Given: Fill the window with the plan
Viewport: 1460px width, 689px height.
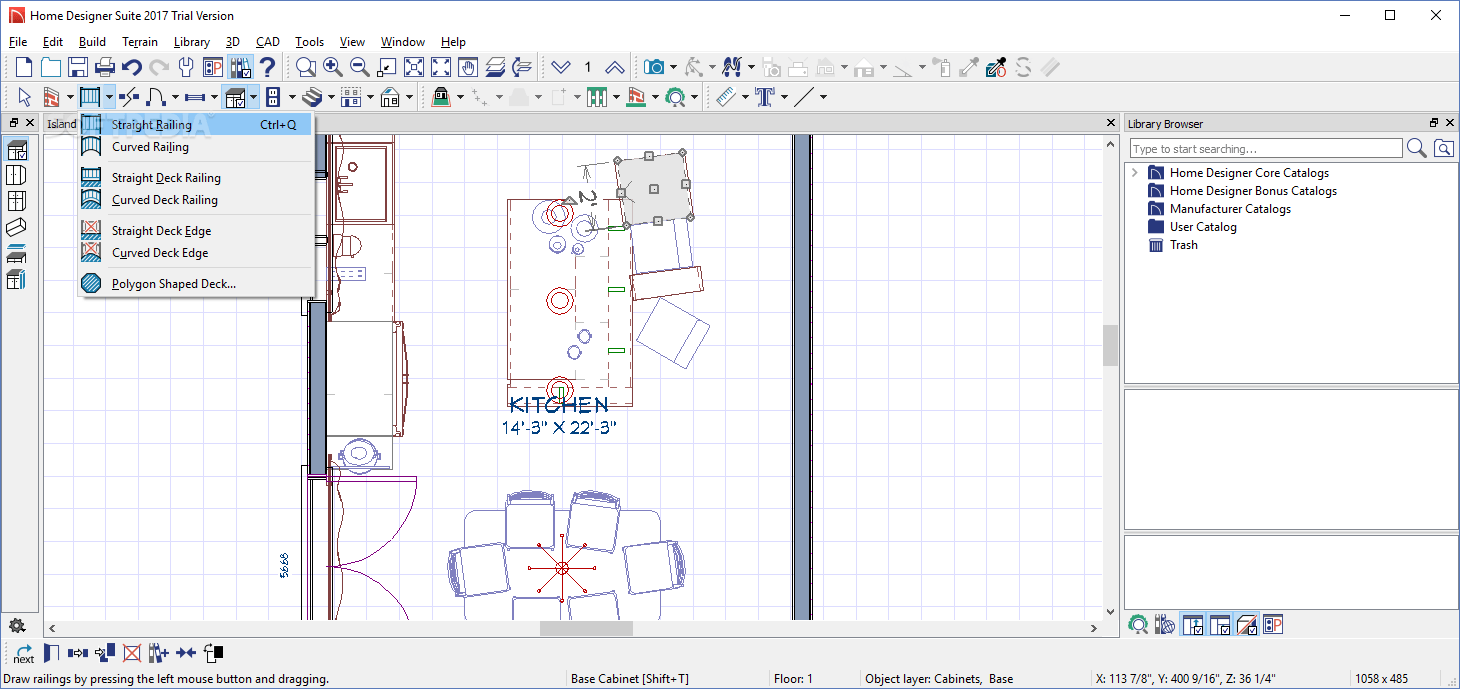Looking at the screenshot, I should pos(414,67).
